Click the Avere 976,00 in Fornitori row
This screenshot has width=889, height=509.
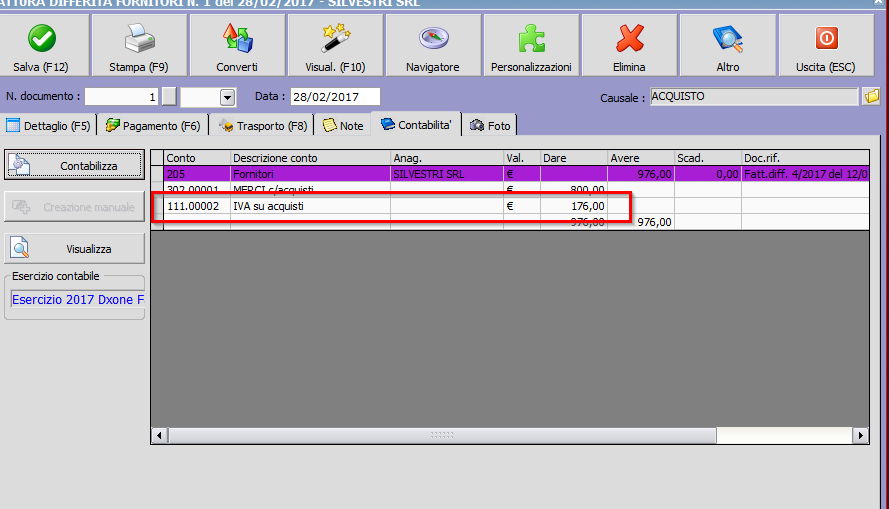click(641, 174)
